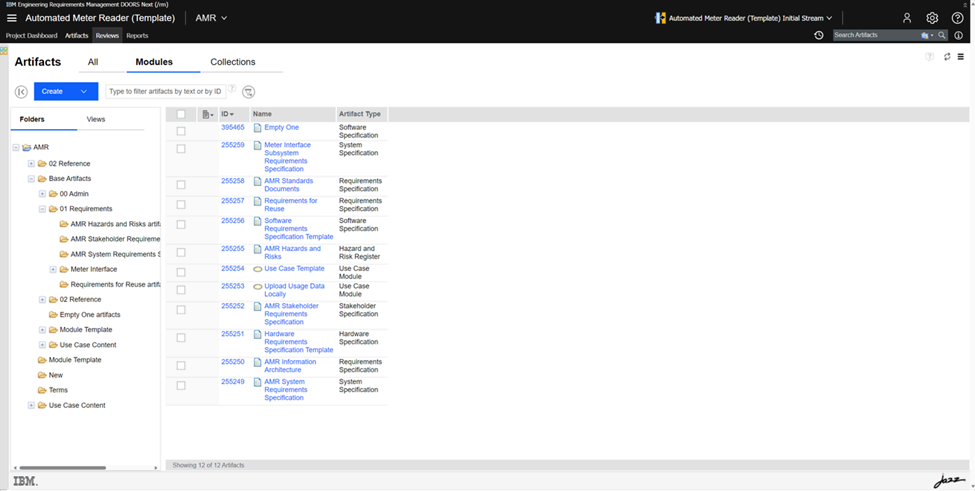Click the search magnifier icon
Viewport: 975px width, 491px height.
pyautogui.click(x=942, y=35)
